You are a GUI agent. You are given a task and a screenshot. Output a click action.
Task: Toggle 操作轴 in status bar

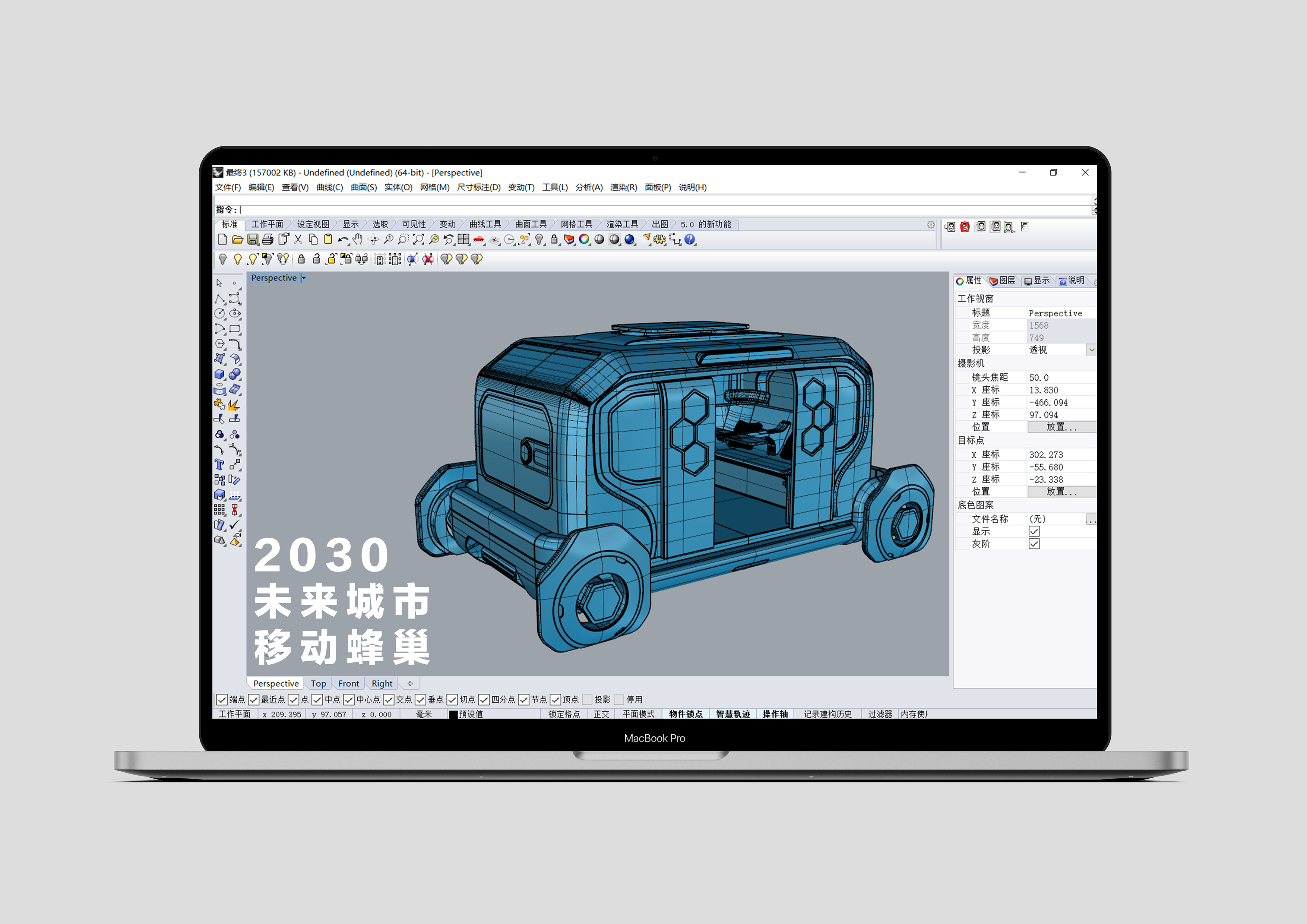[775, 715]
